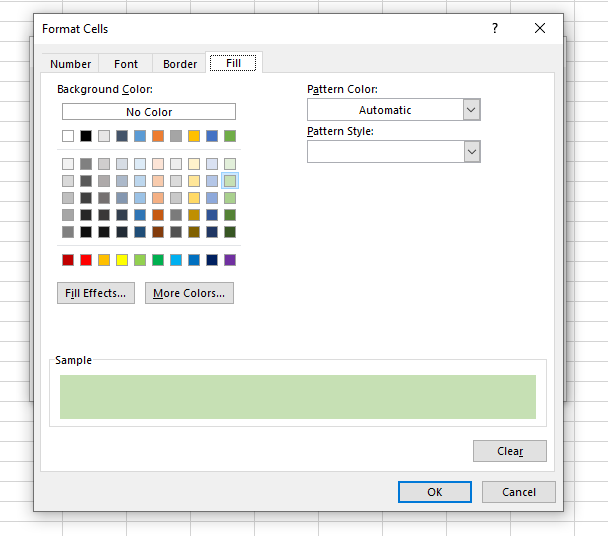The image size is (608, 536).
Task: Pick standard dark navy swatch
Action: pyautogui.click(x=212, y=260)
